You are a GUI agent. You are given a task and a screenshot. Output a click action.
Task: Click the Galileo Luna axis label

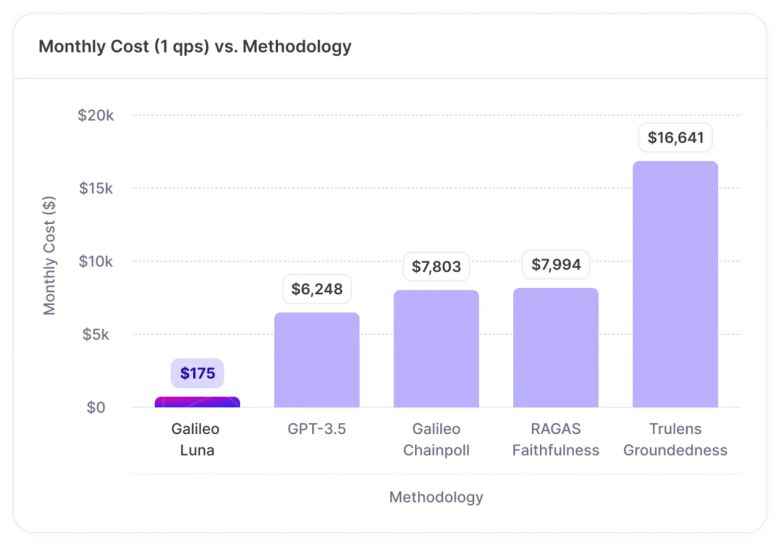click(x=197, y=439)
